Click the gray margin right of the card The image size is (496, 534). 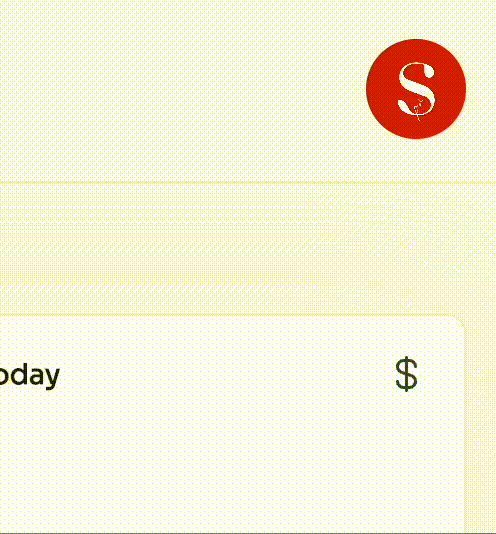coord(481,424)
